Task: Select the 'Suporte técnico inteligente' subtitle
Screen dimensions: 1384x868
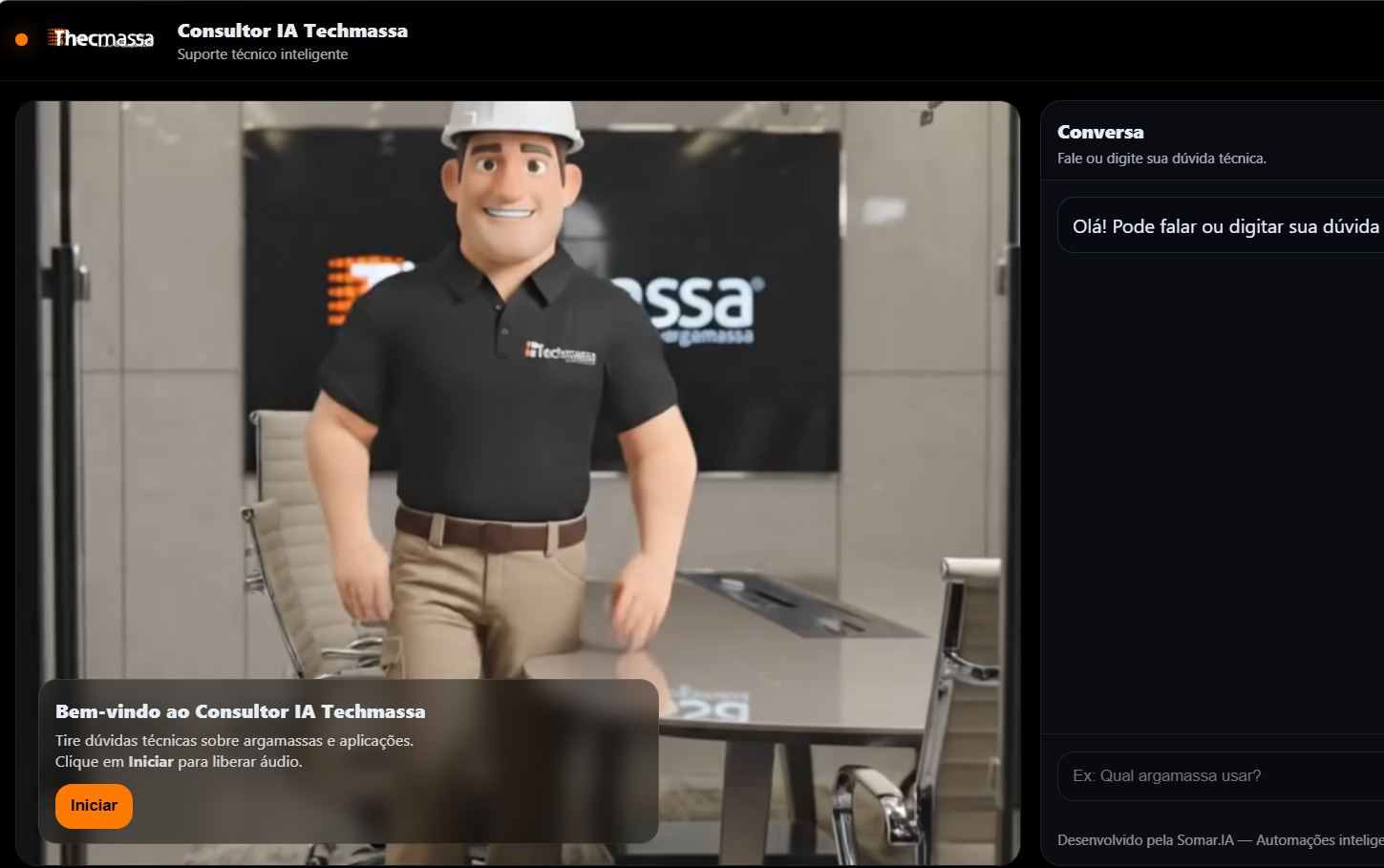Action: (263, 54)
